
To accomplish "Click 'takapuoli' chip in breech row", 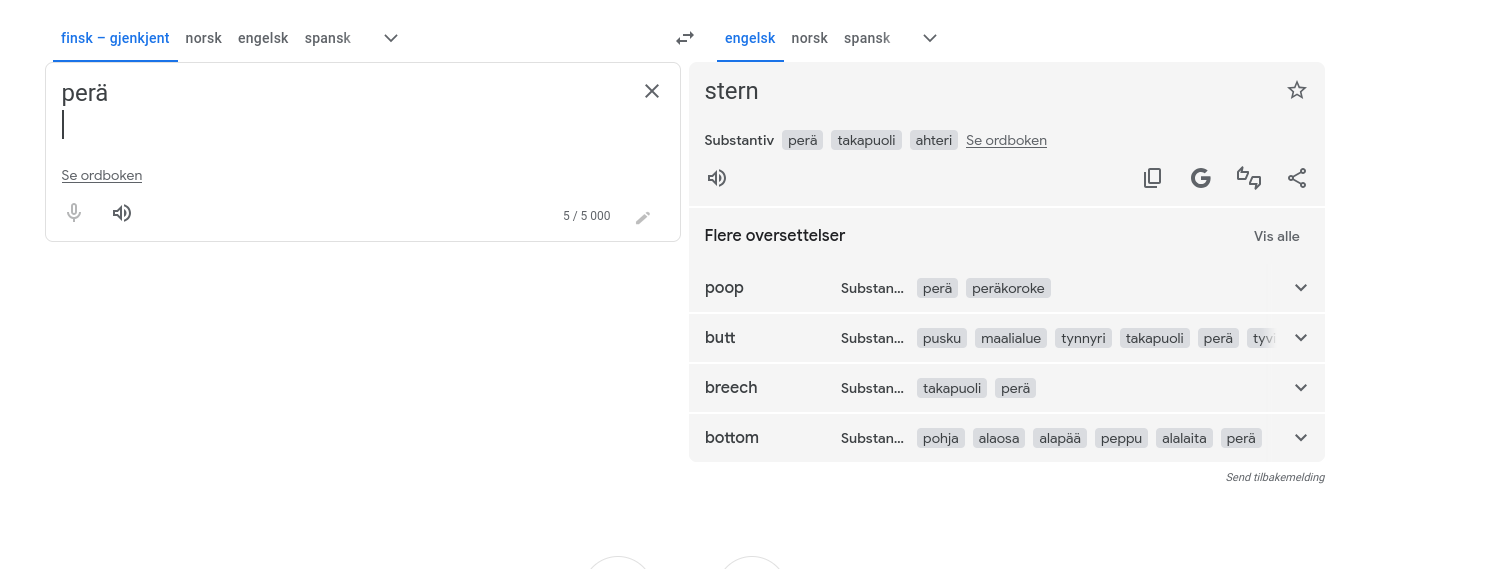I will click(952, 388).
